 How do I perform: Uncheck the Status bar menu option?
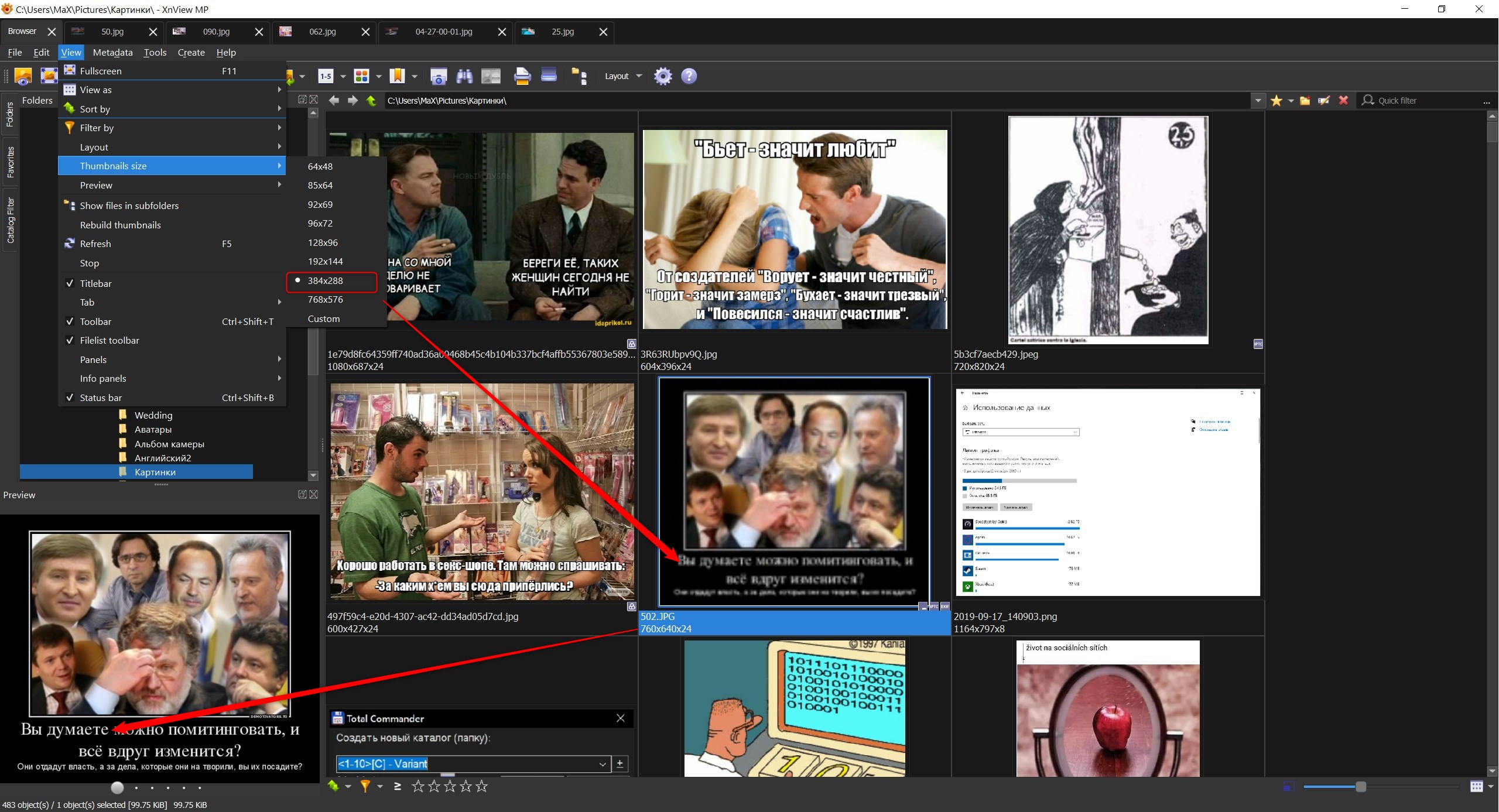click(x=101, y=398)
